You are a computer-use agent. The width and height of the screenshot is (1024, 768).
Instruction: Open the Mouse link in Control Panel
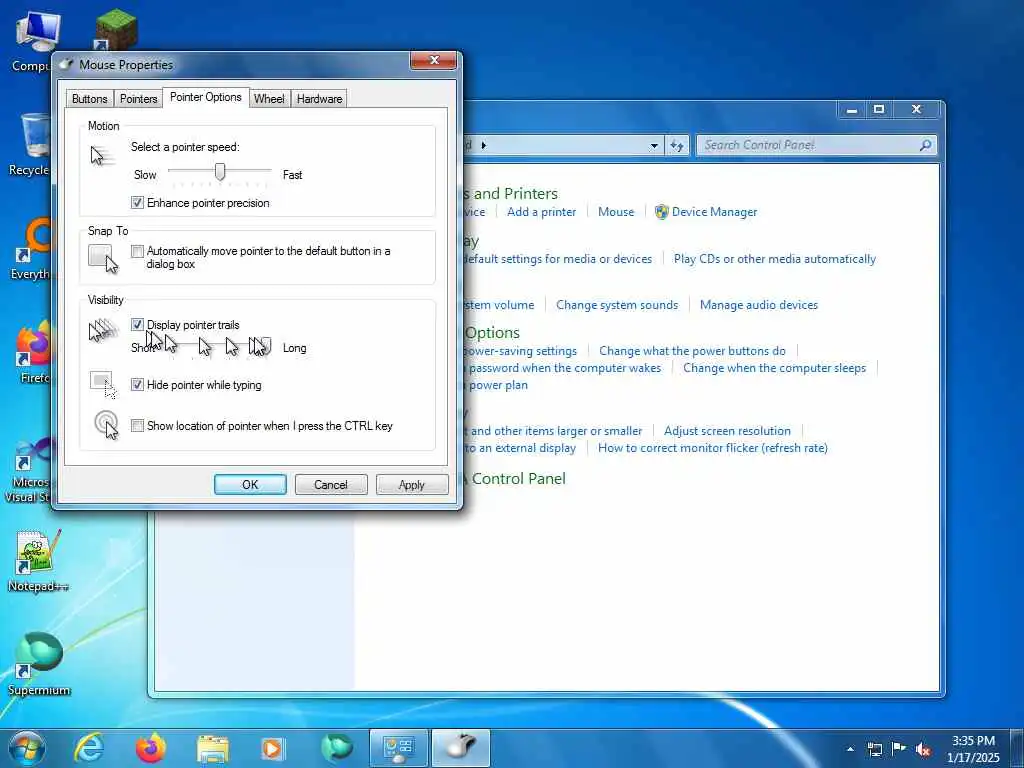coord(616,212)
